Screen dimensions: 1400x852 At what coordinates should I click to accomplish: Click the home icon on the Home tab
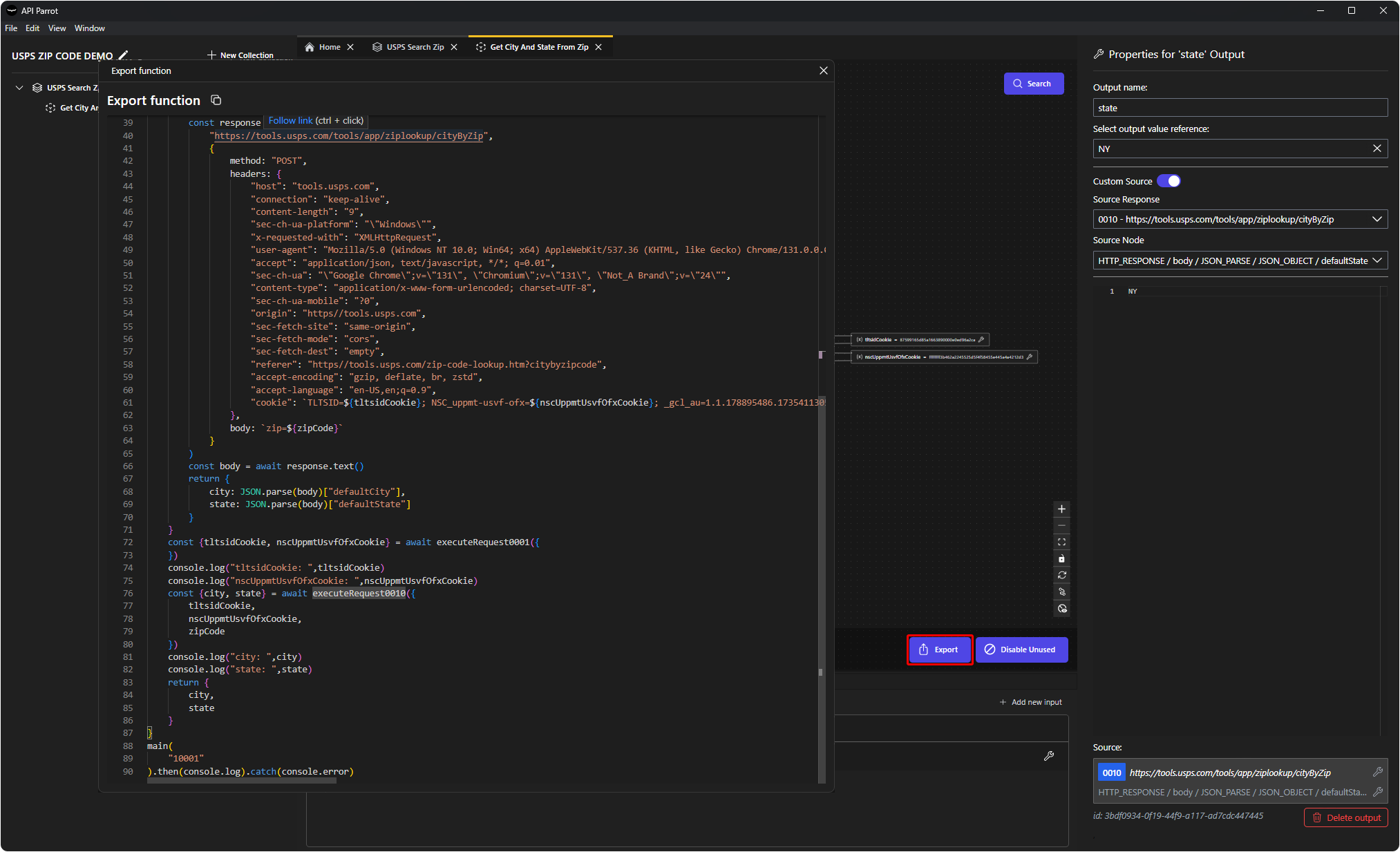pos(310,47)
